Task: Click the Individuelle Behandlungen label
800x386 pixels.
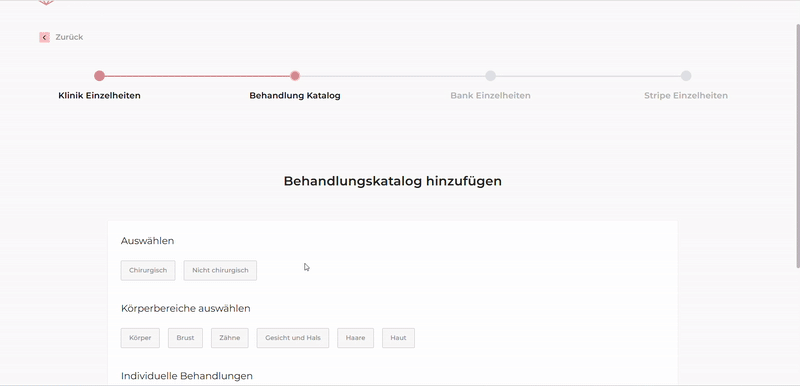Action: (187, 376)
